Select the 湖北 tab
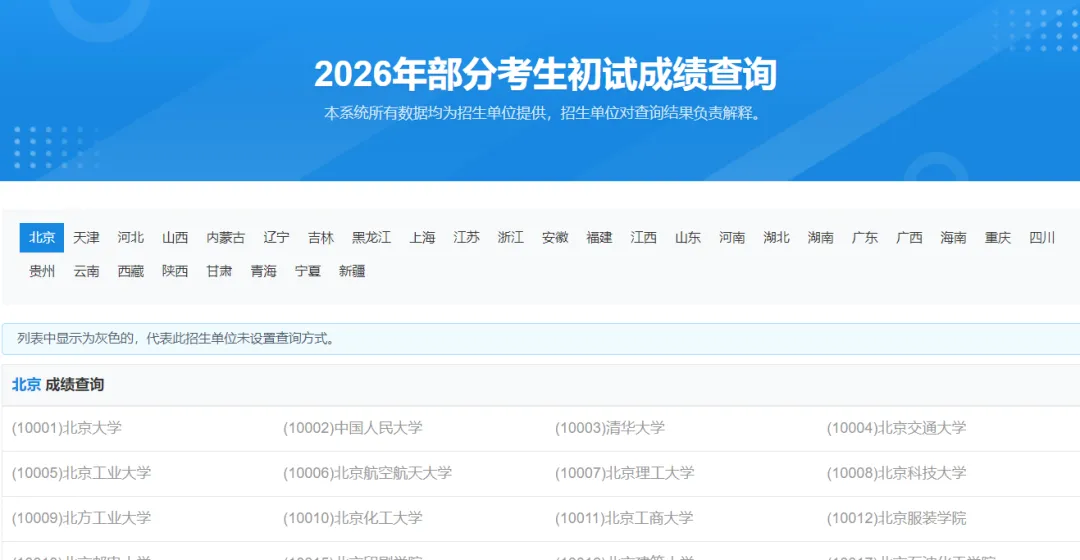The image size is (1080, 560). pyautogui.click(x=776, y=238)
